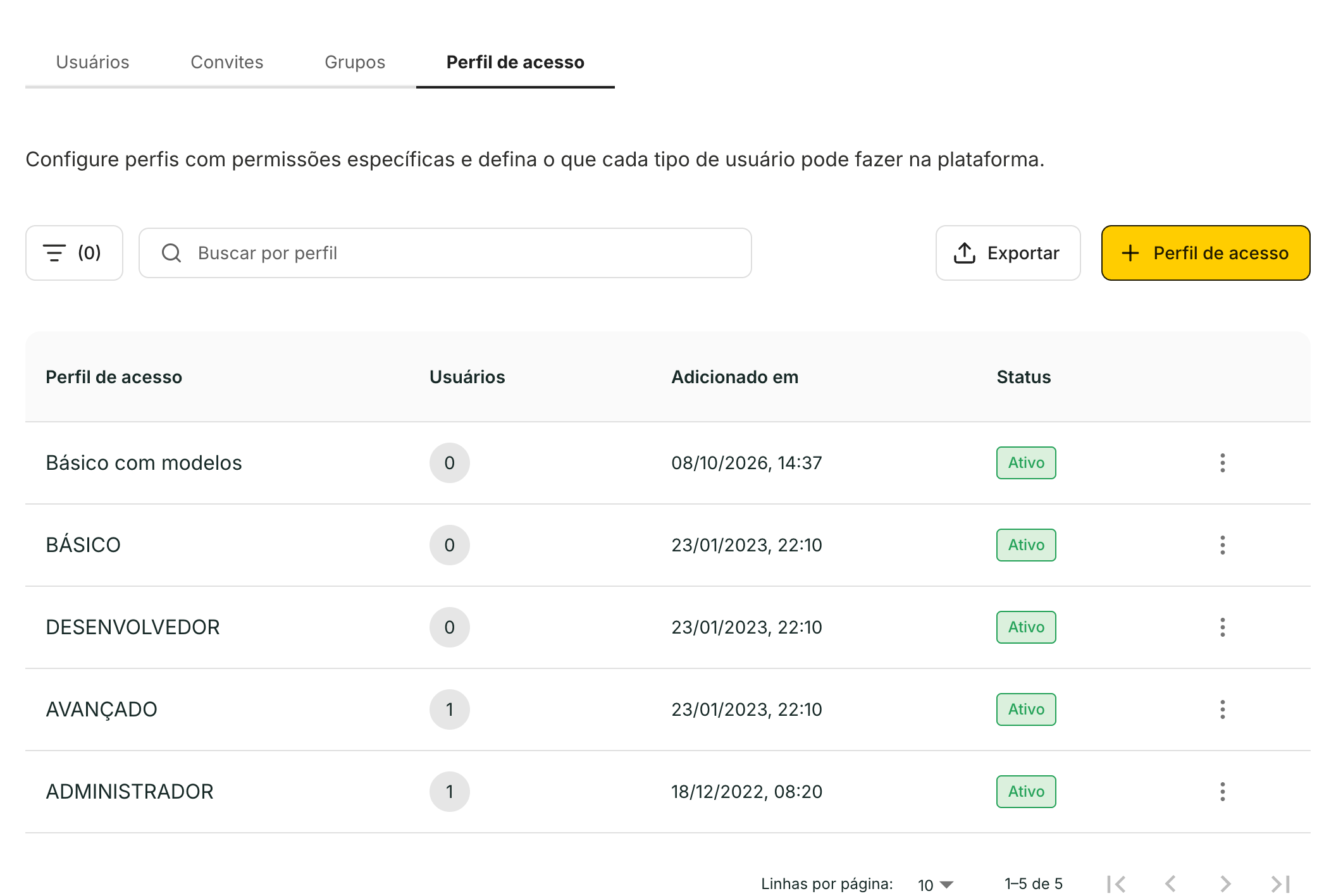Switch to the Usuários tab
Image resolution: width=1336 pixels, height=896 pixels.
92,62
